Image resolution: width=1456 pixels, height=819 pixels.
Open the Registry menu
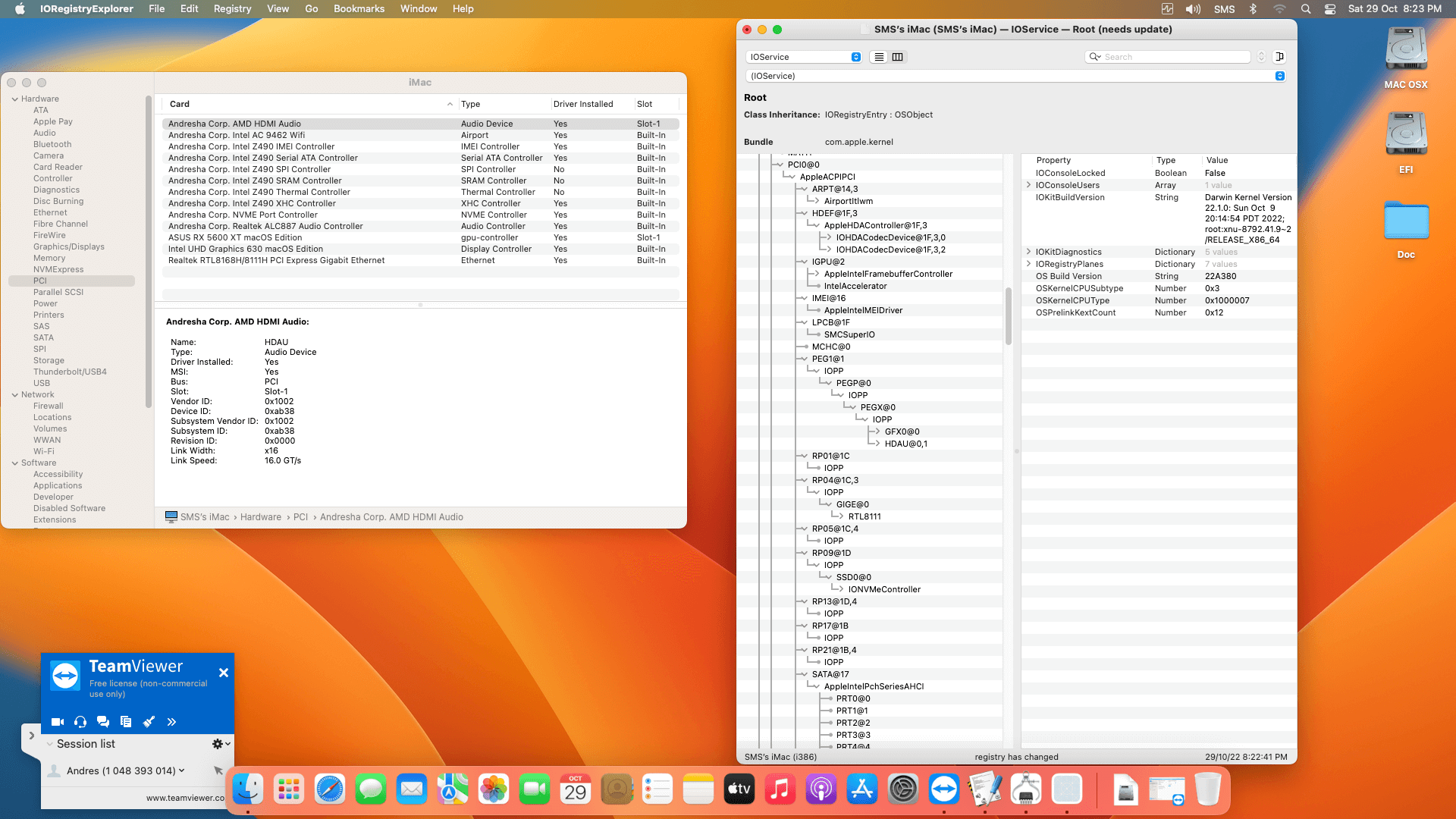pos(232,9)
